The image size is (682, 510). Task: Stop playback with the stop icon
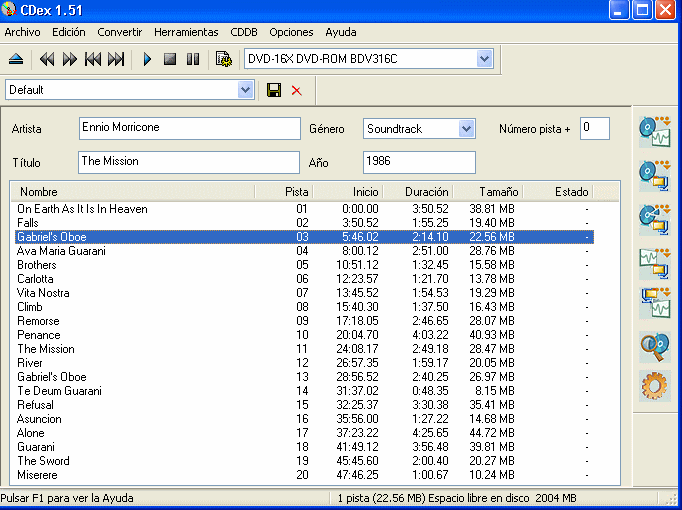click(x=170, y=60)
